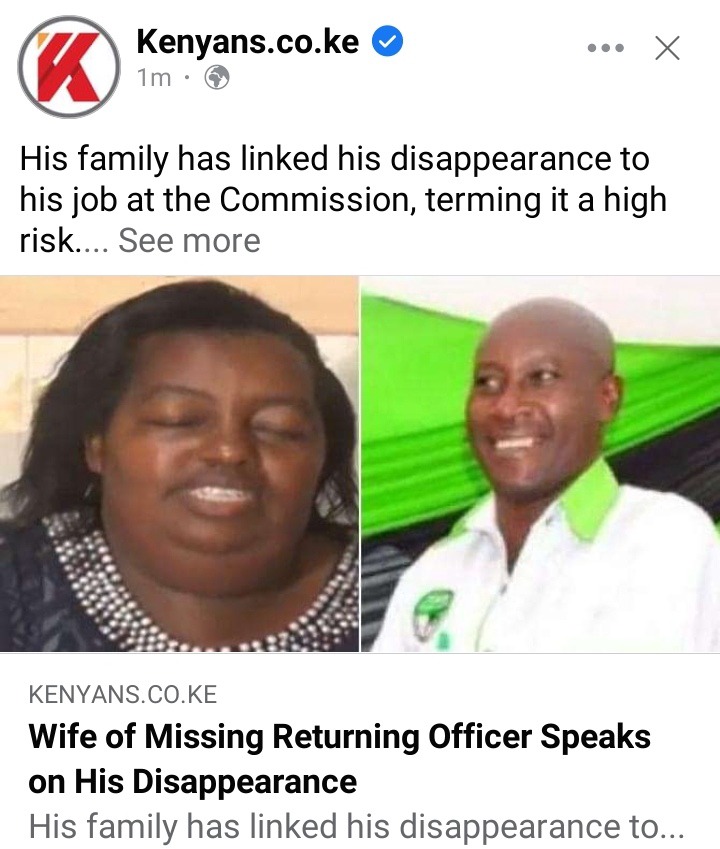
Task: Open headline Wife of Missing Returning Officer Speaks
Action: (x=339, y=737)
